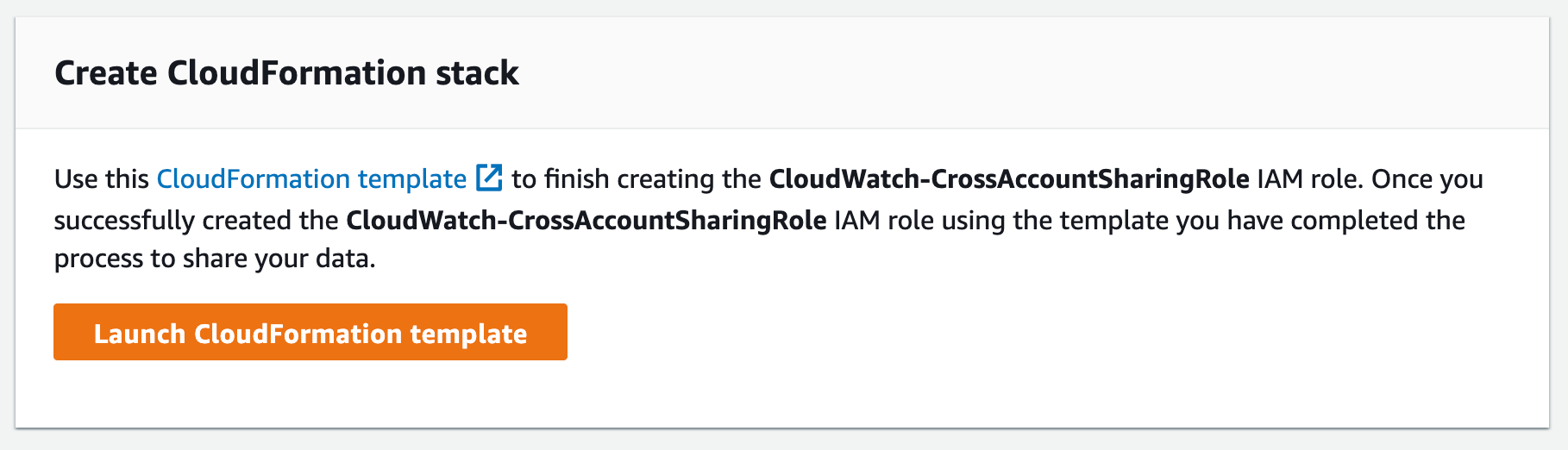Click 'IAM role. Once you' on first line

(1370, 178)
